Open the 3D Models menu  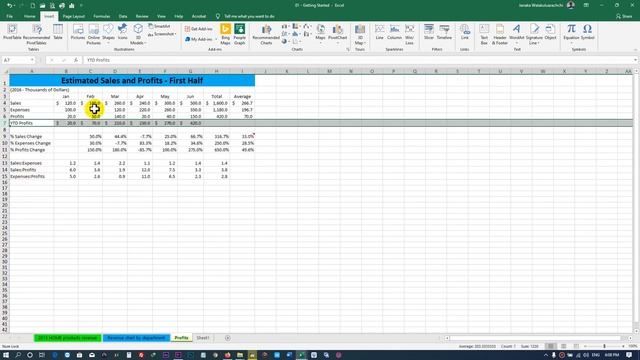pyautogui.click(x=138, y=34)
